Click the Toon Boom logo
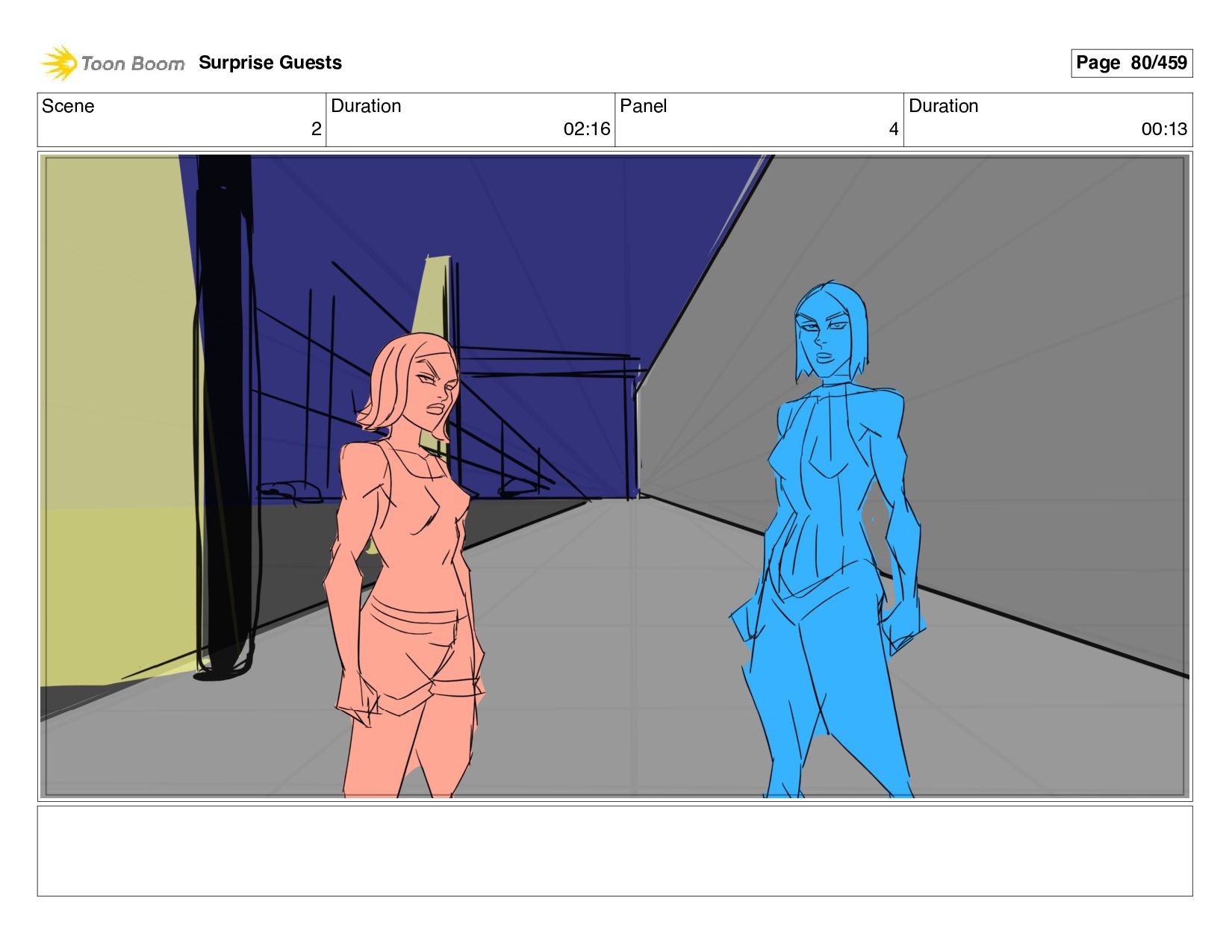 coord(112,63)
